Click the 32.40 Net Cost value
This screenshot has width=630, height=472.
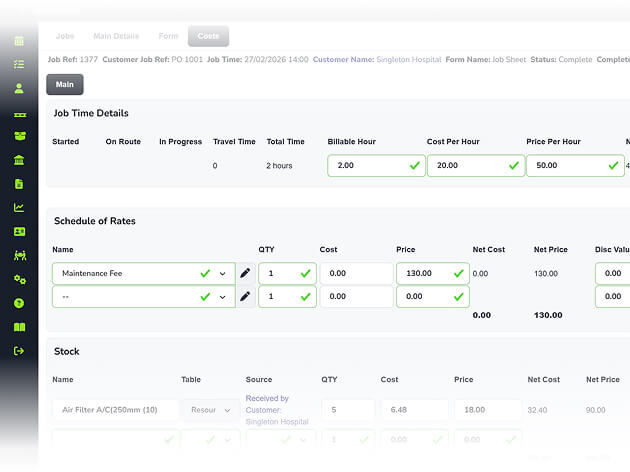(537, 410)
